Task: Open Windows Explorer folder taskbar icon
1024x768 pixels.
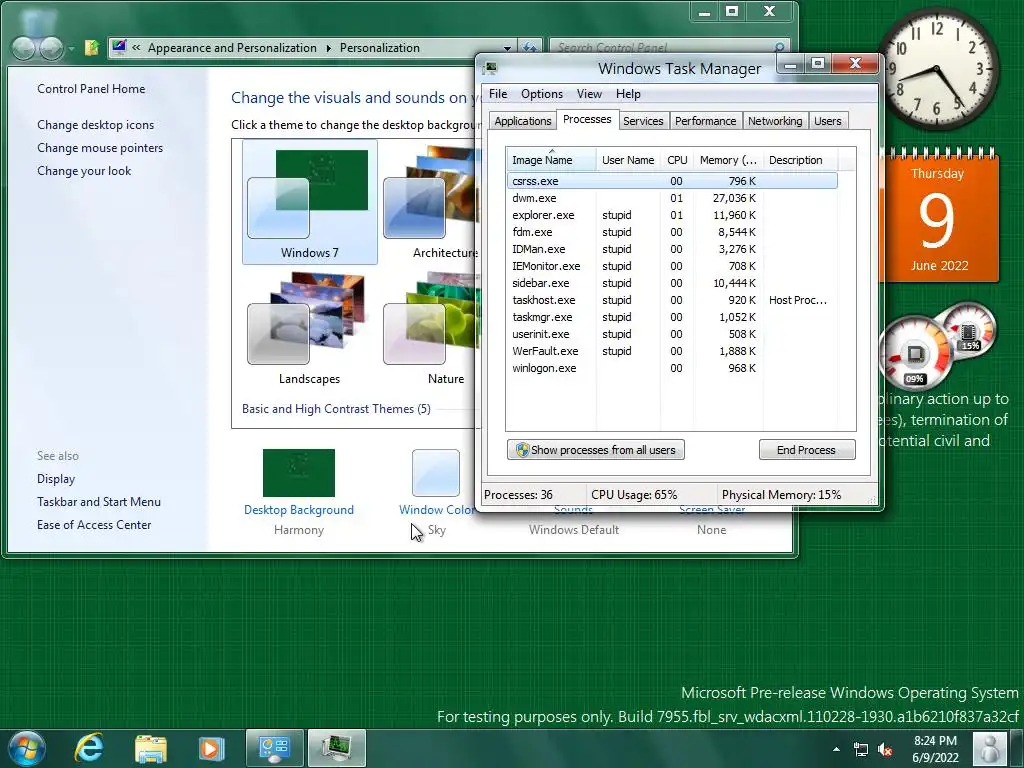Action: pos(151,748)
